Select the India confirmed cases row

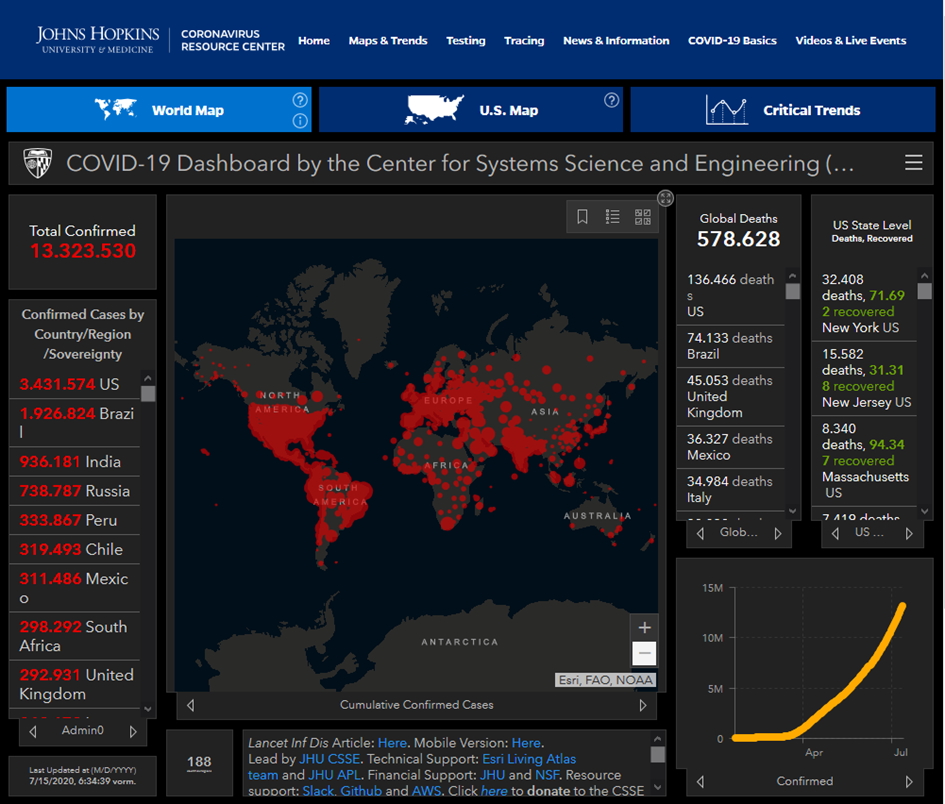coord(75,462)
